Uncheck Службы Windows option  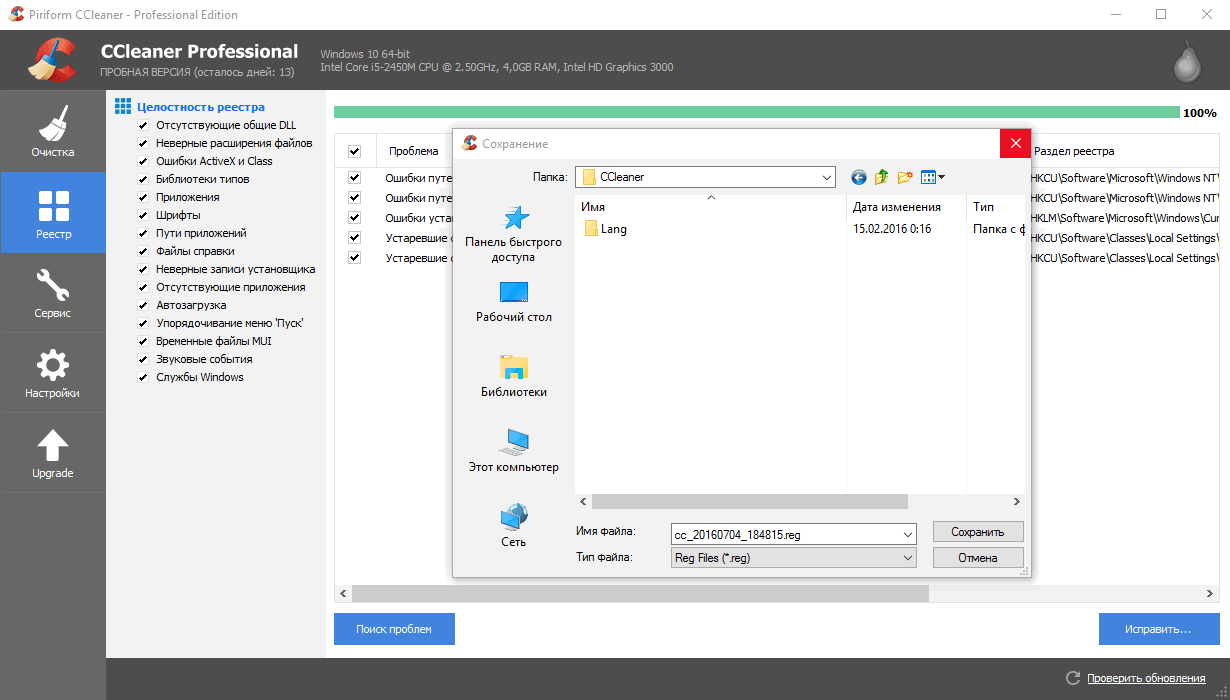[x=143, y=377]
